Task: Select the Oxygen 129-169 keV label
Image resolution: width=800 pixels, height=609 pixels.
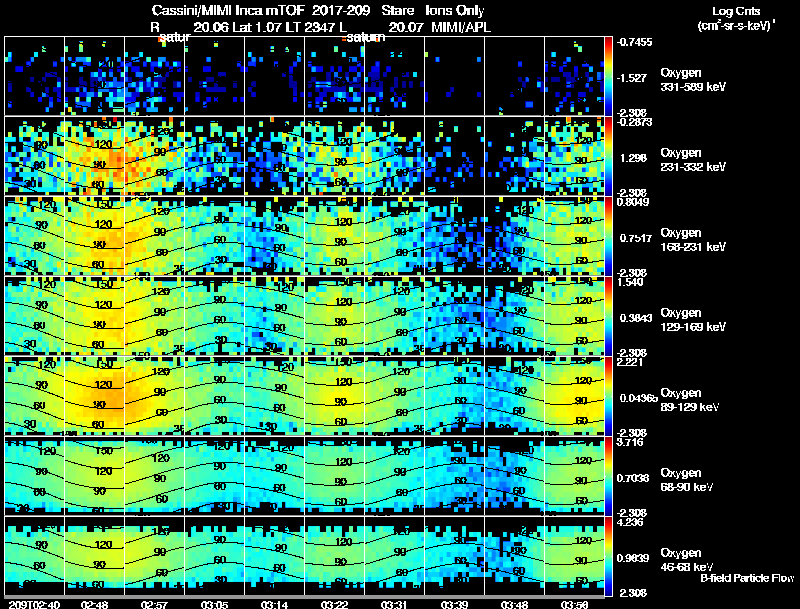Action: tap(693, 320)
